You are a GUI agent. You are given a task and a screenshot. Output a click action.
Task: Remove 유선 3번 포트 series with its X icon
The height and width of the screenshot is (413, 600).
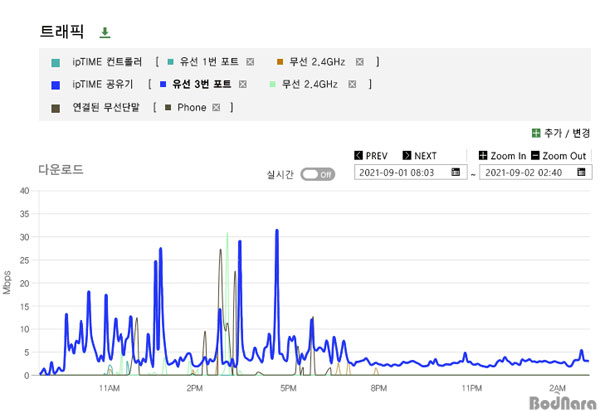pyautogui.click(x=243, y=84)
